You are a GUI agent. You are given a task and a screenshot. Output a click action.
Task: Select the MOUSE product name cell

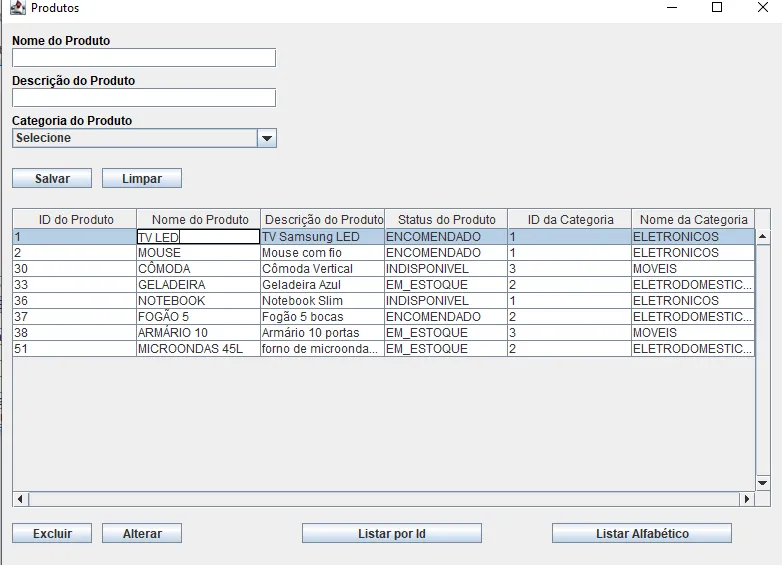click(x=198, y=253)
